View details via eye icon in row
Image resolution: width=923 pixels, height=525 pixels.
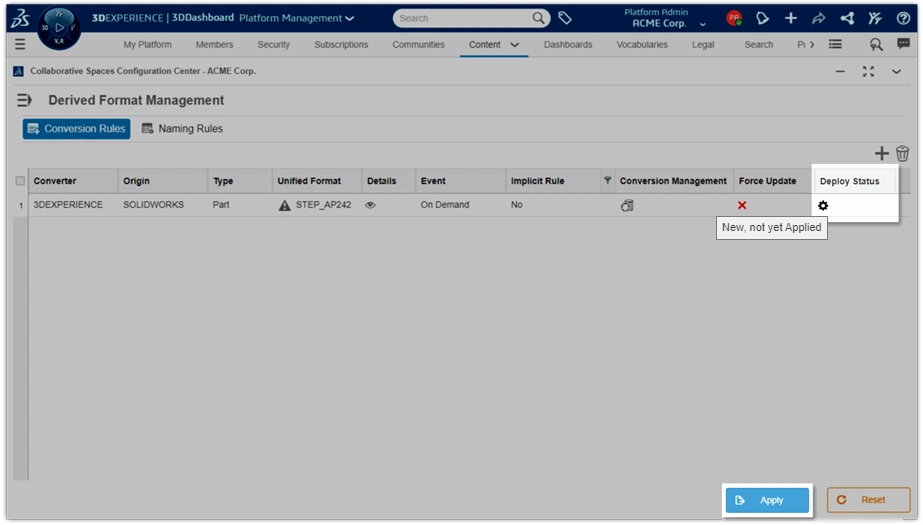click(370, 205)
